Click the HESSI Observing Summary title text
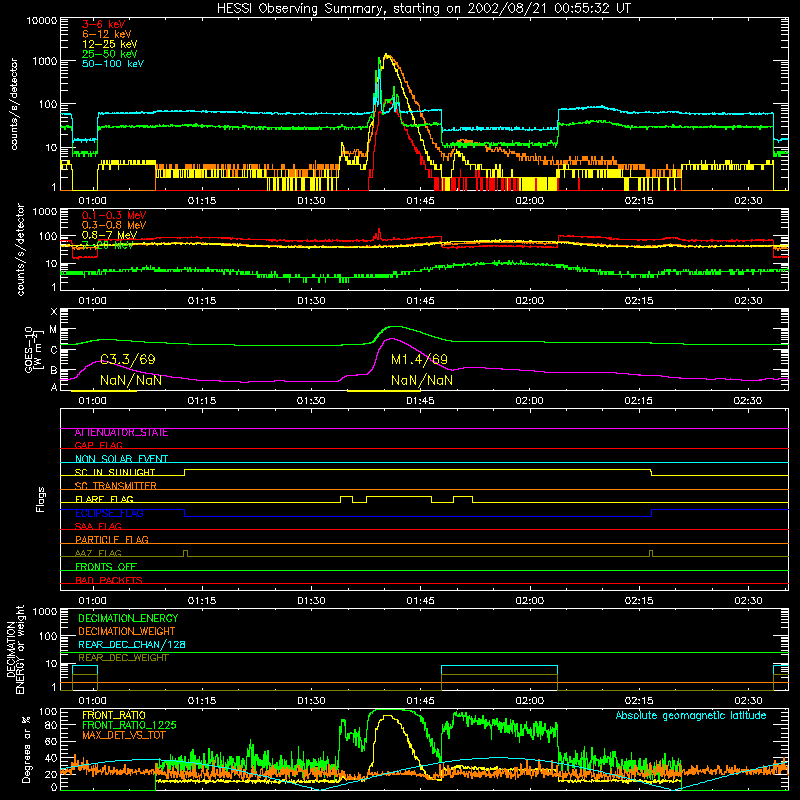Image resolution: width=800 pixels, height=800 pixels. tap(423, 9)
